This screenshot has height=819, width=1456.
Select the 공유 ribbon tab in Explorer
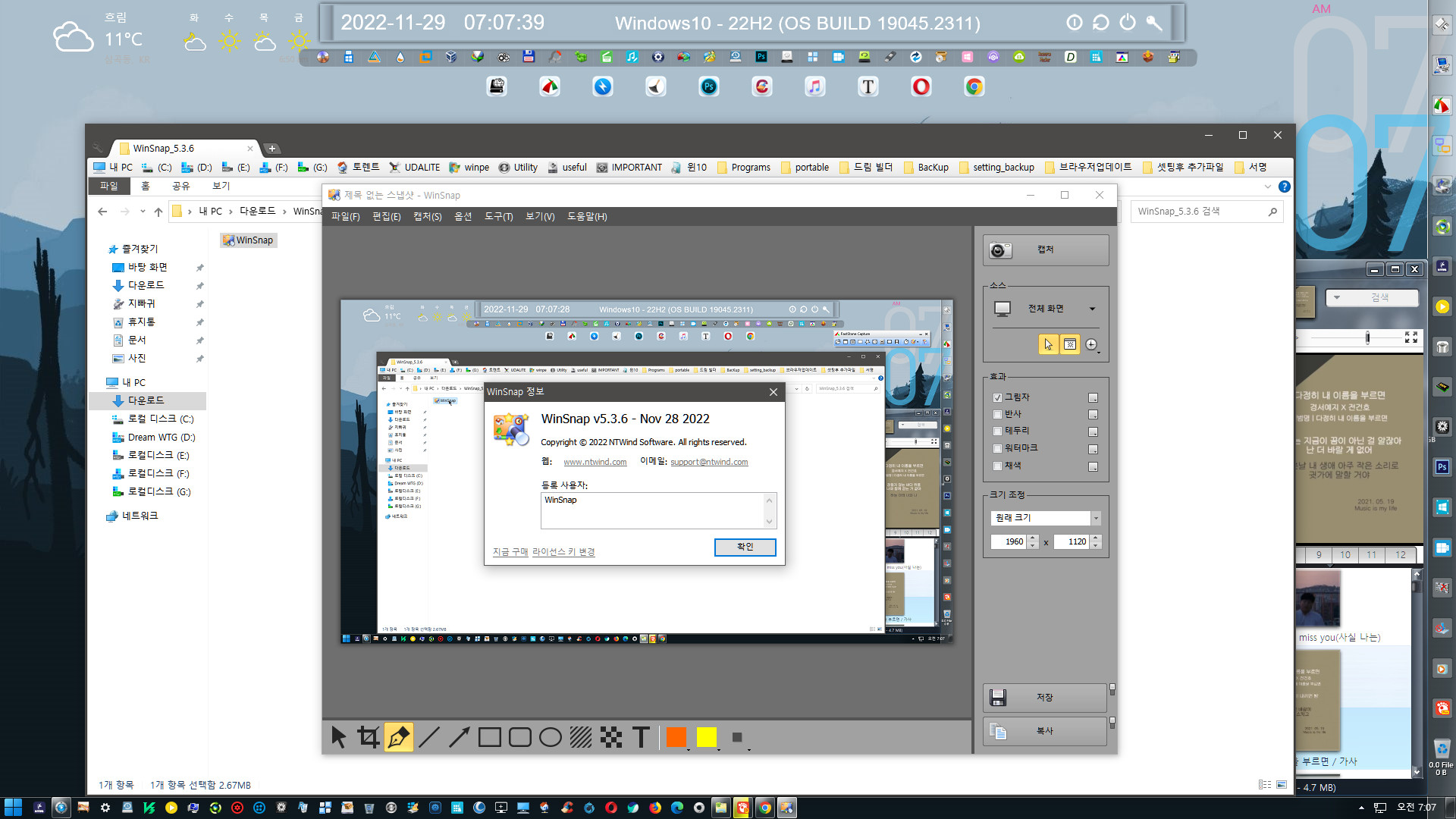pos(180,186)
